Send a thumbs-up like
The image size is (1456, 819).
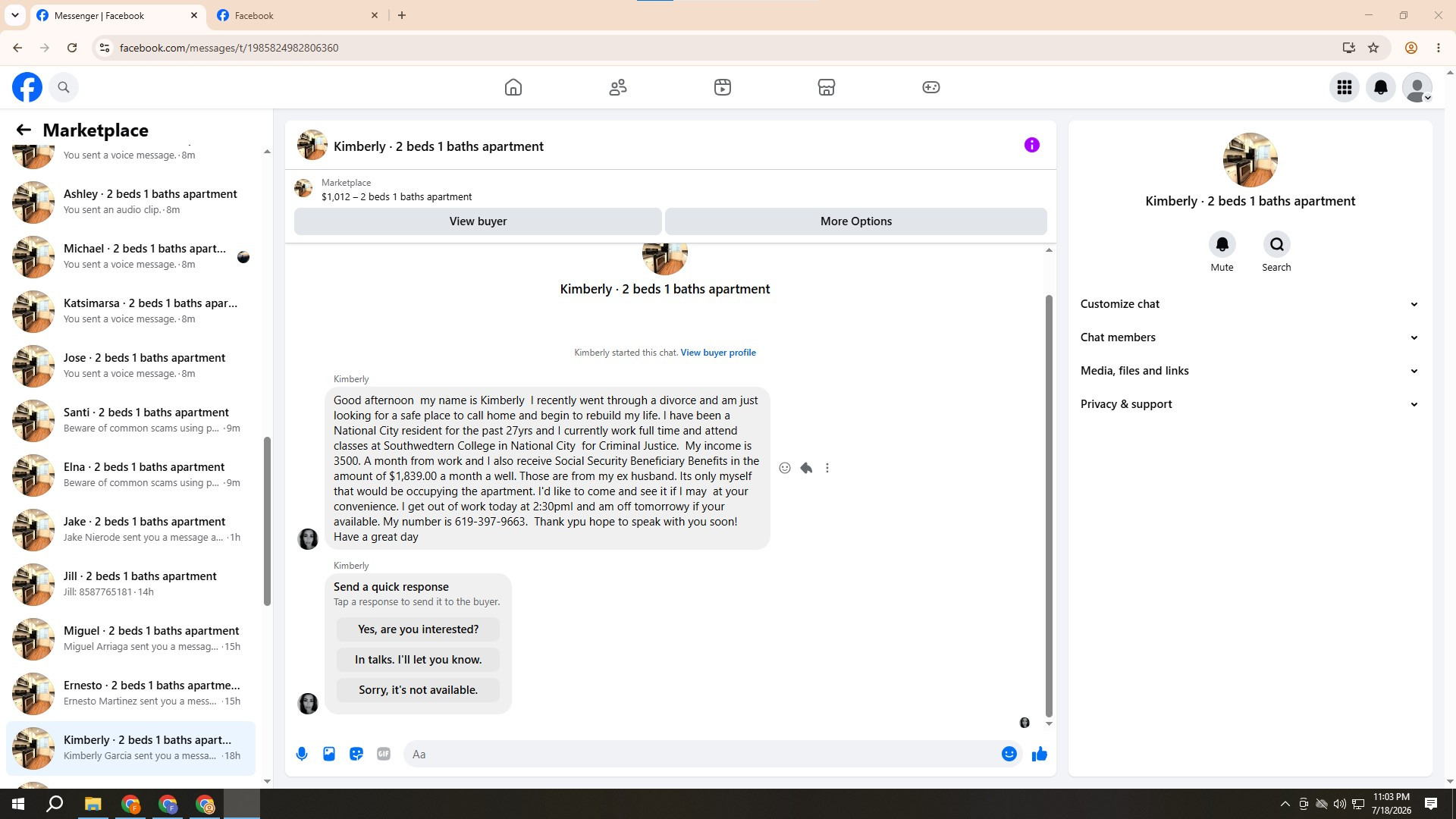[1040, 754]
